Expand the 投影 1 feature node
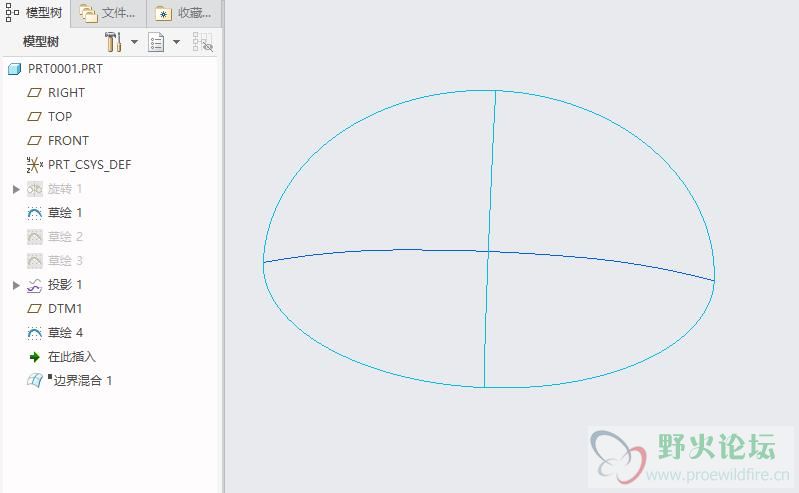This screenshot has height=493, width=799. pos(16,285)
